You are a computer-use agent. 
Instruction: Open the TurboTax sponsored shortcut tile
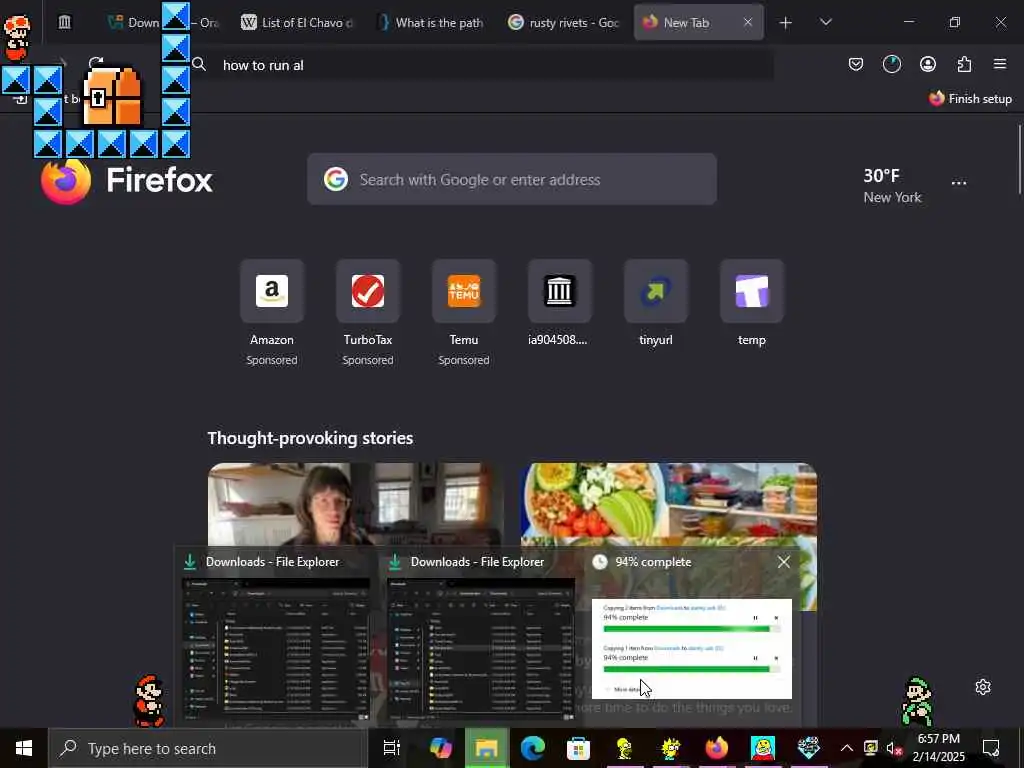[368, 291]
